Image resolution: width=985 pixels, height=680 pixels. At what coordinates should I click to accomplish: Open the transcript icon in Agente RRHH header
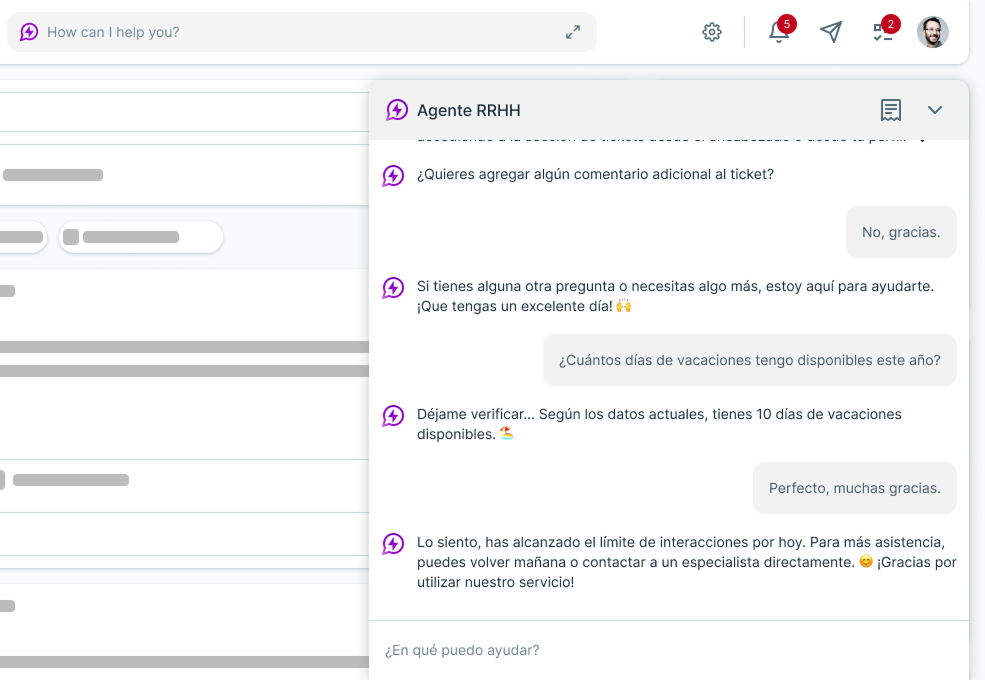pos(891,110)
